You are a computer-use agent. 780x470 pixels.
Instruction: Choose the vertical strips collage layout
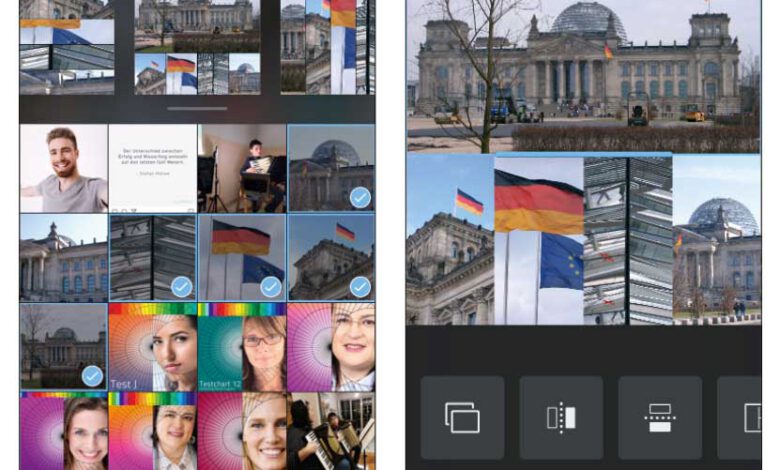(328, 47)
